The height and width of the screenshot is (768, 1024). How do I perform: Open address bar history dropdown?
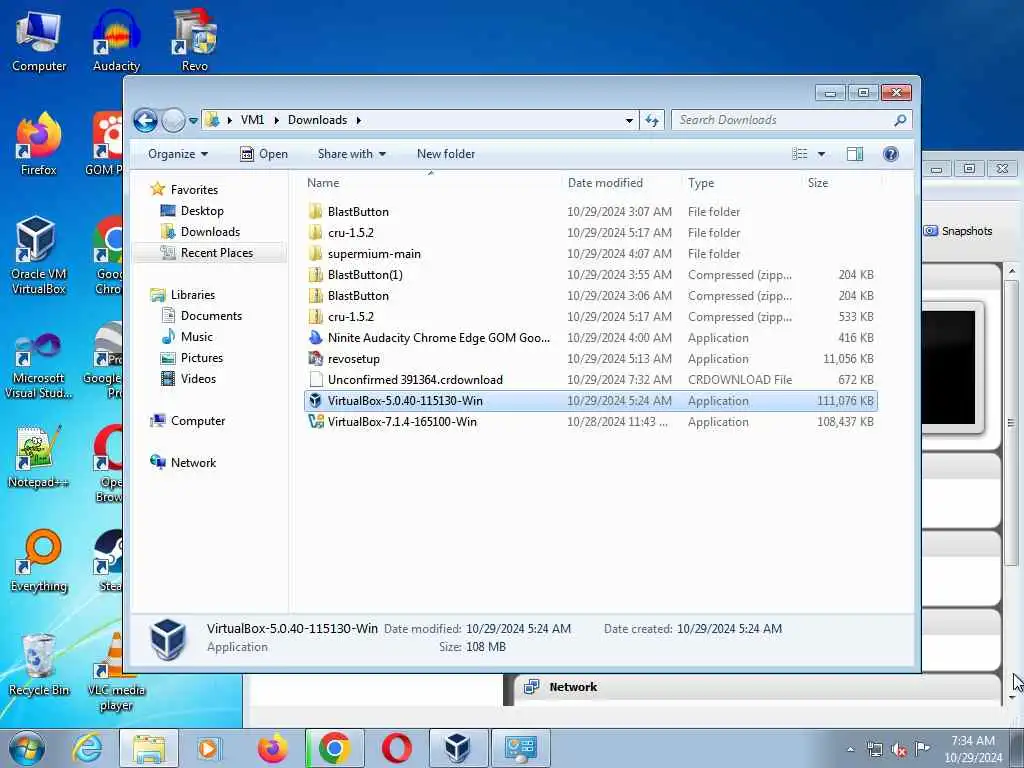[x=629, y=121]
